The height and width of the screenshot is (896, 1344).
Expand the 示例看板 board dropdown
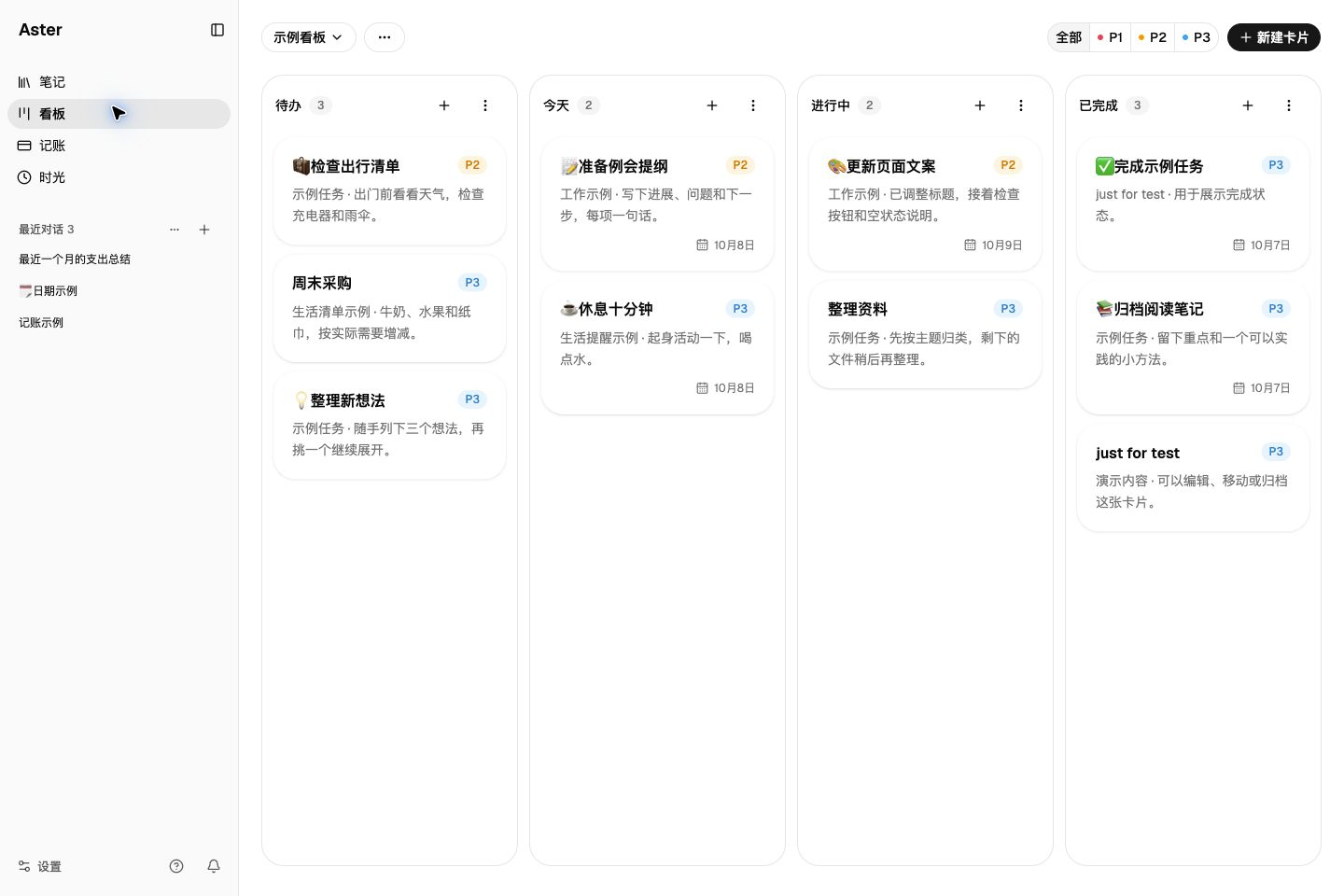pyautogui.click(x=309, y=37)
